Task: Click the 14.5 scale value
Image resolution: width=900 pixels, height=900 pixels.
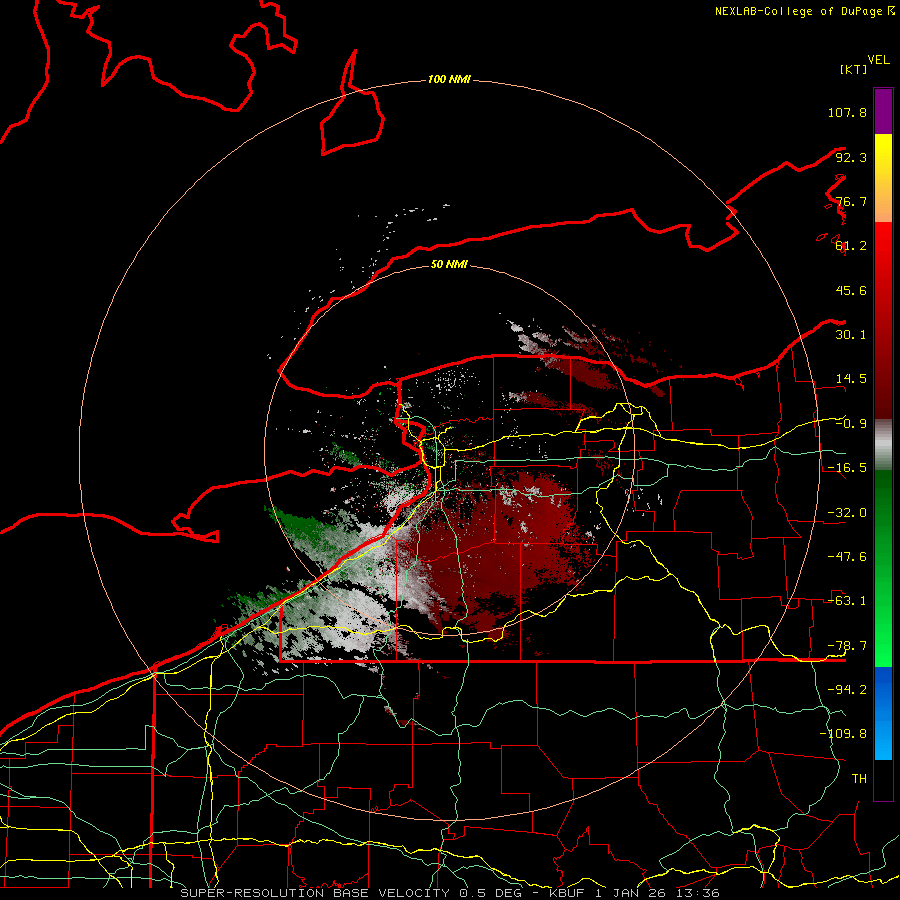Action: pyautogui.click(x=851, y=379)
